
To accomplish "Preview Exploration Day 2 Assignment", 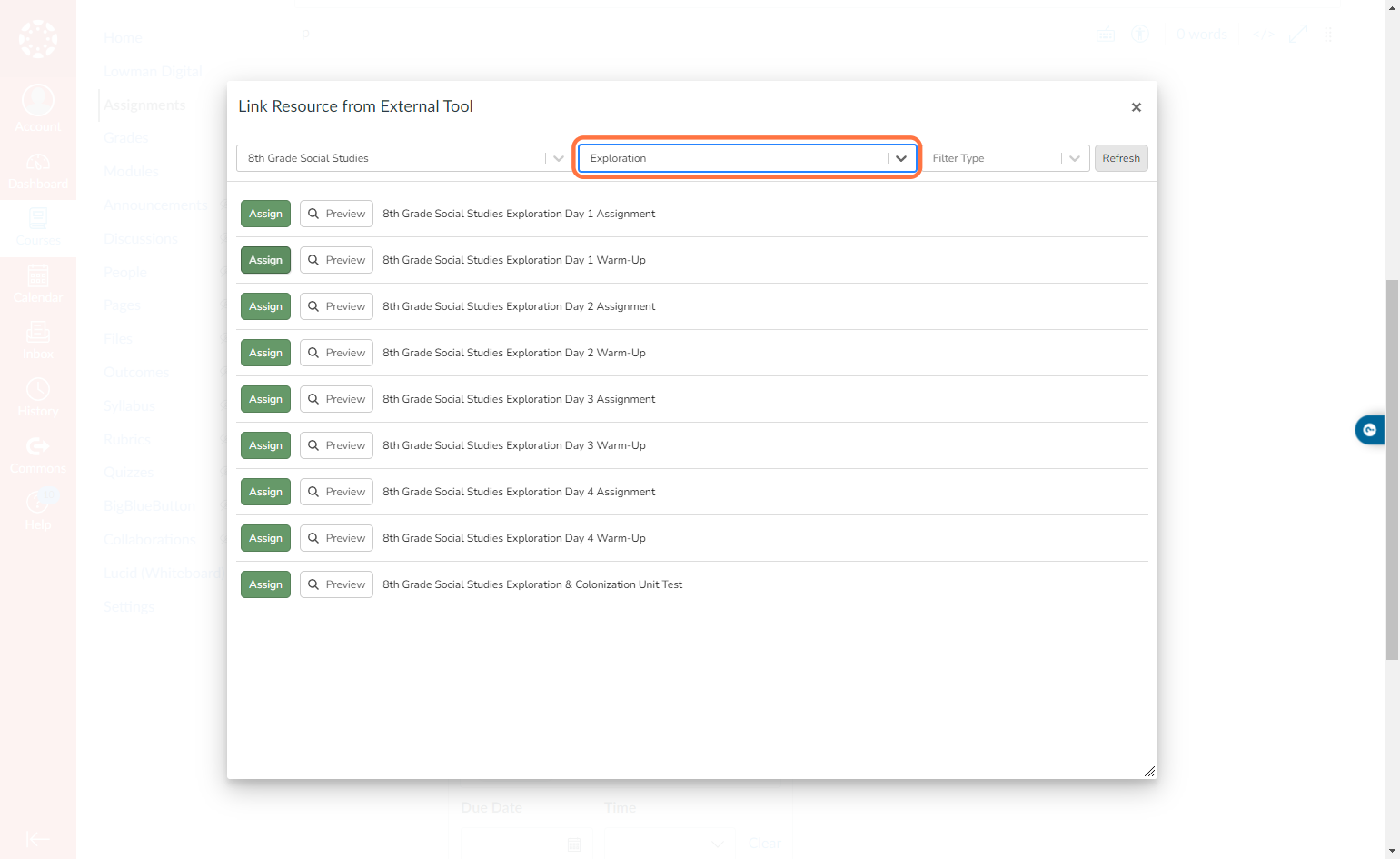I will pyautogui.click(x=336, y=306).
